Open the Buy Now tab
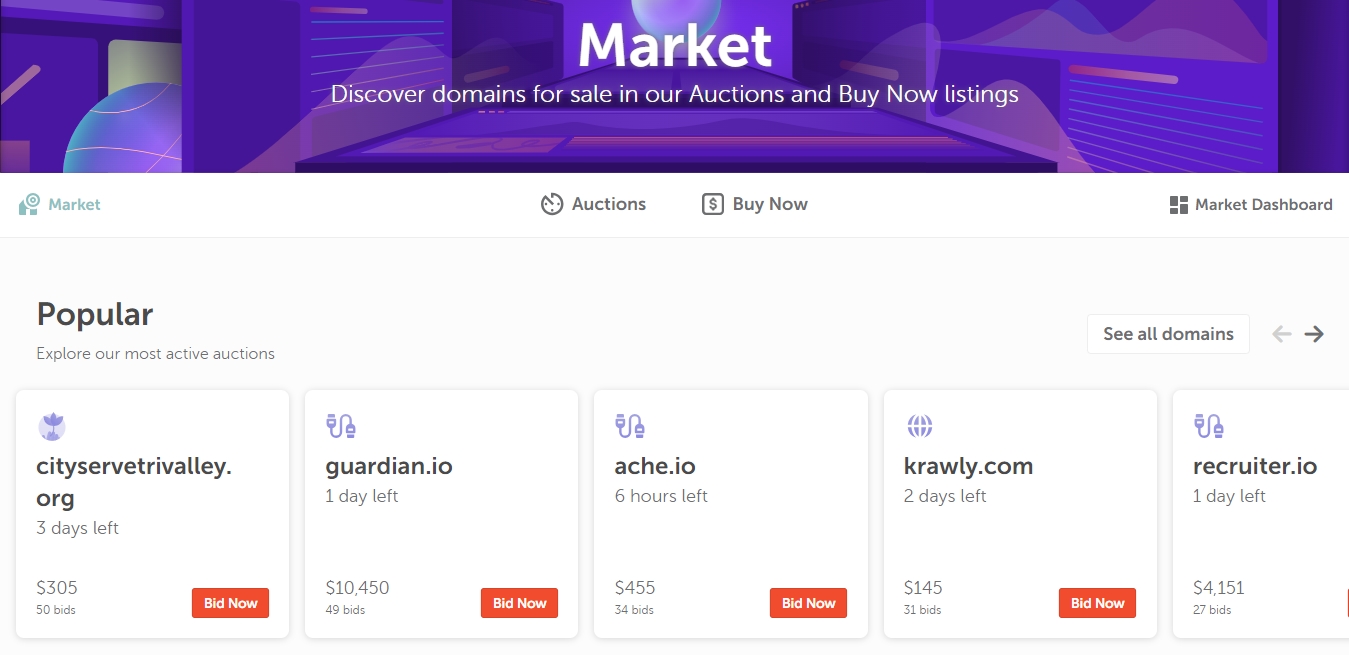The height and width of the screenshot is (655, 1349). click(769, 204)
